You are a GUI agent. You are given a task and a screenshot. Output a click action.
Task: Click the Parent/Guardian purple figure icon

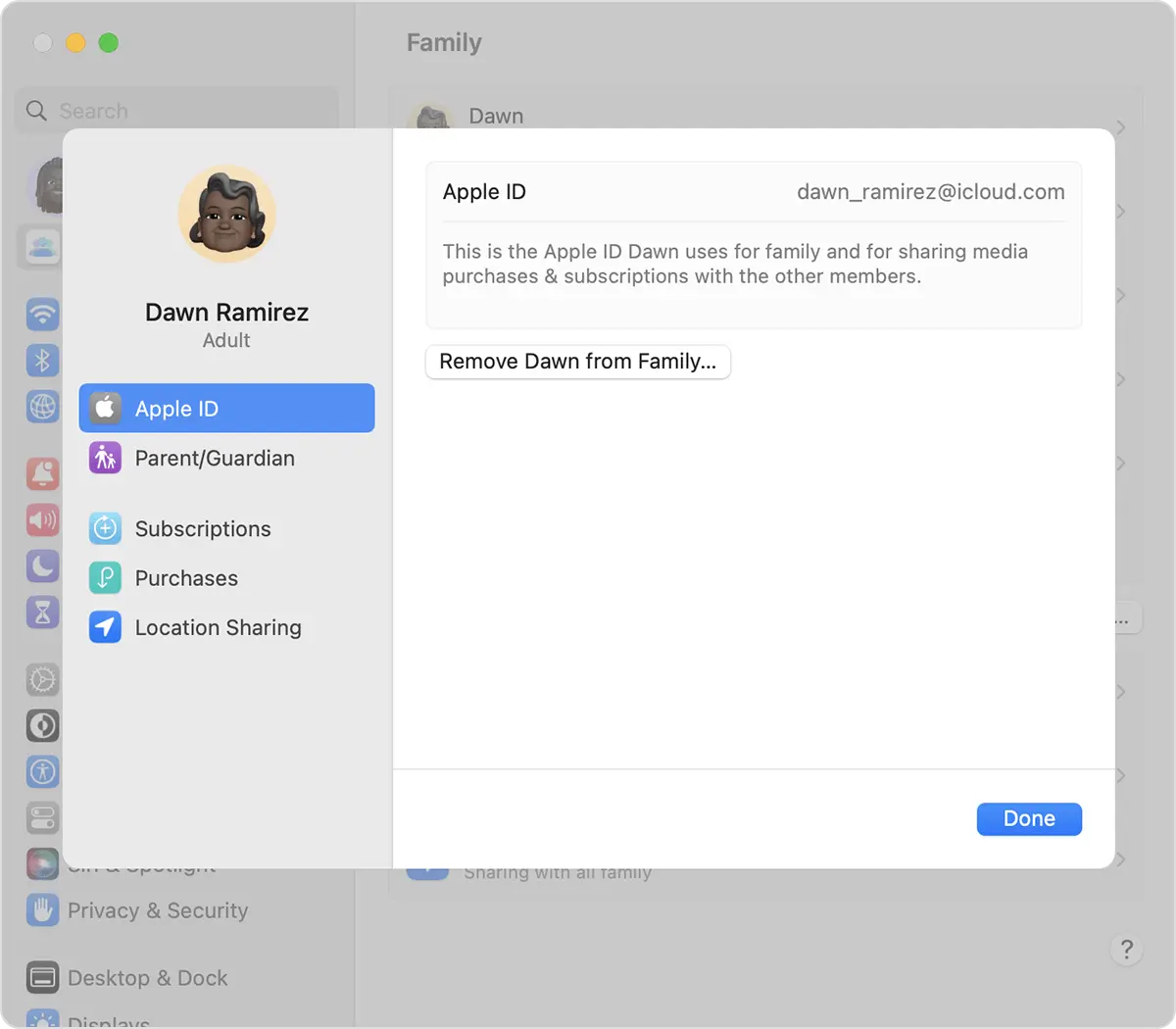[106, 458]
